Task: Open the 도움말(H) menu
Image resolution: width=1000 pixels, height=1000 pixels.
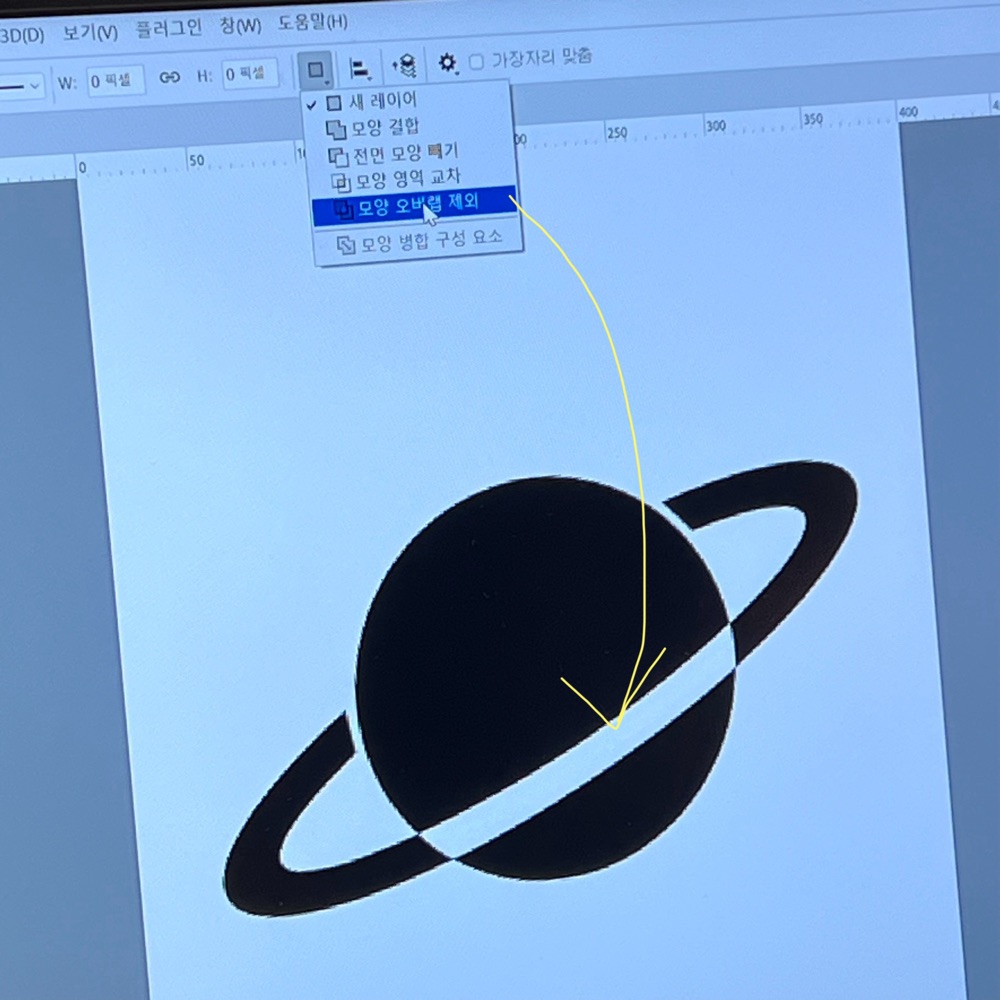Action: pos(312,23)
